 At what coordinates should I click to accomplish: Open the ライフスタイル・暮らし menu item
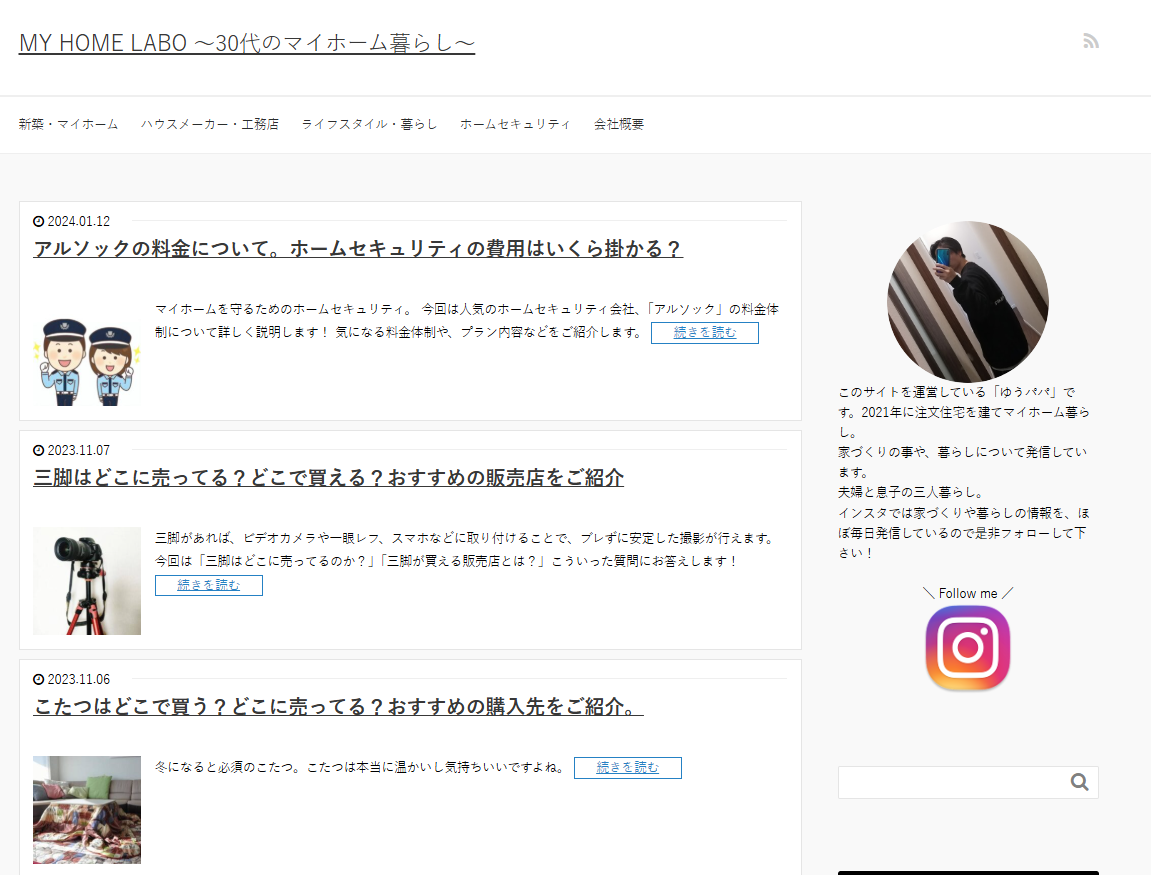click(x=369, y=124)
